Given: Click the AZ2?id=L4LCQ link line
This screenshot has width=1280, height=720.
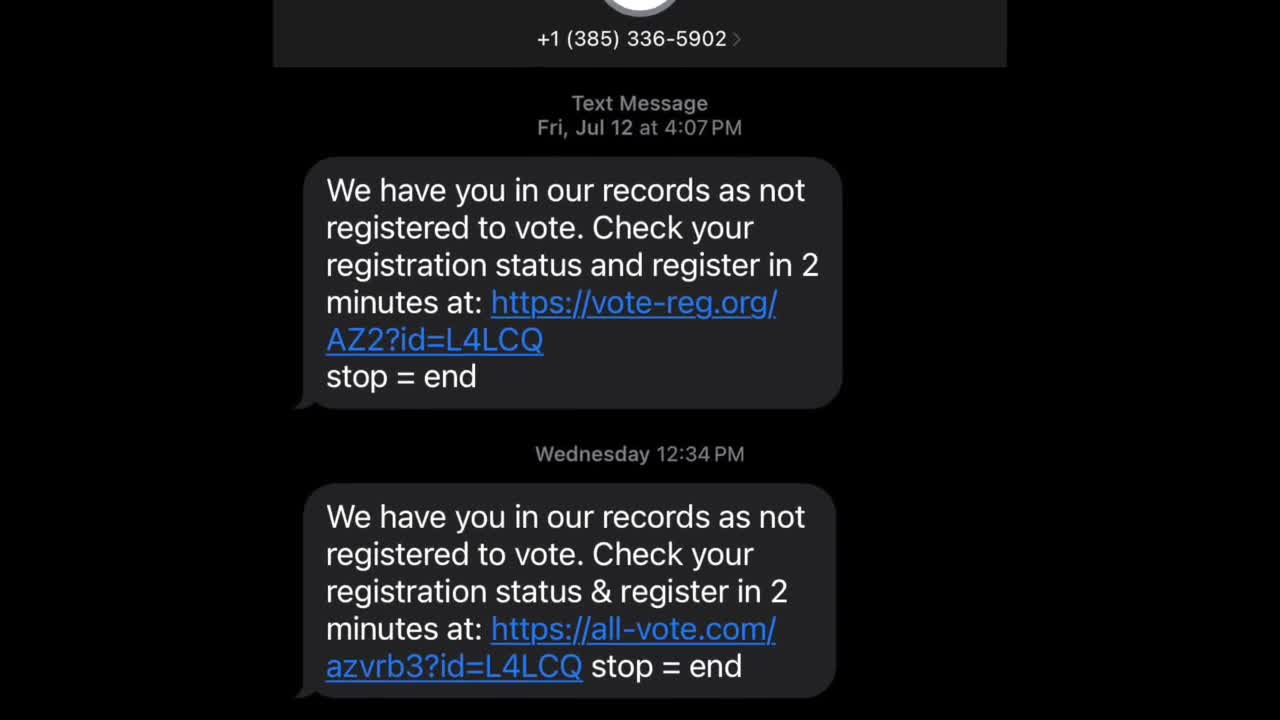Looking at the screenshot, I should 434,340.
